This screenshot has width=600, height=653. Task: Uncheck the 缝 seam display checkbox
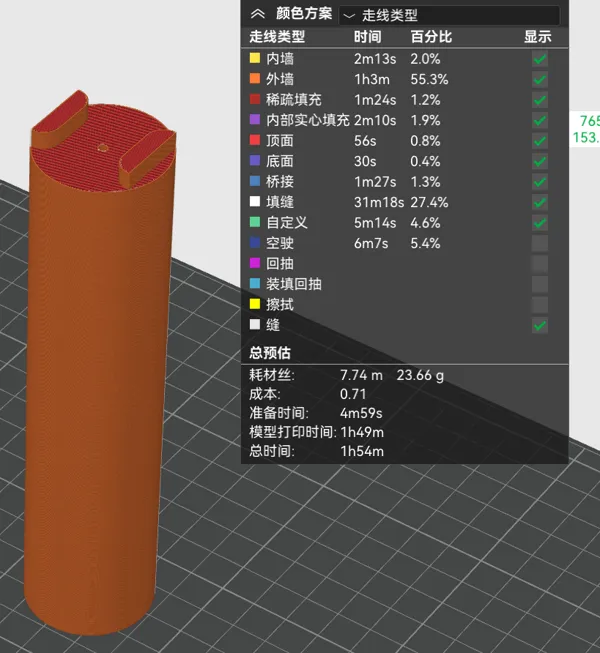pos(540,325)
